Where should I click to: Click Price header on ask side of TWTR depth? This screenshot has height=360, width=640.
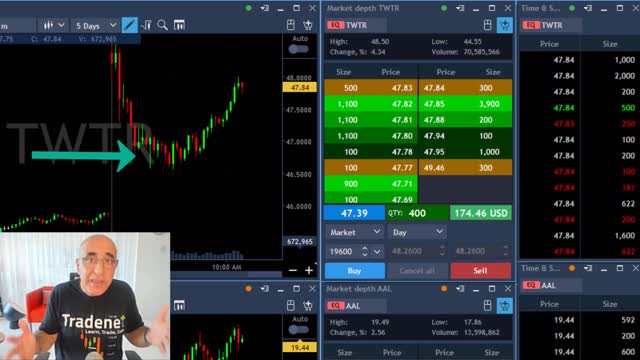445,72
